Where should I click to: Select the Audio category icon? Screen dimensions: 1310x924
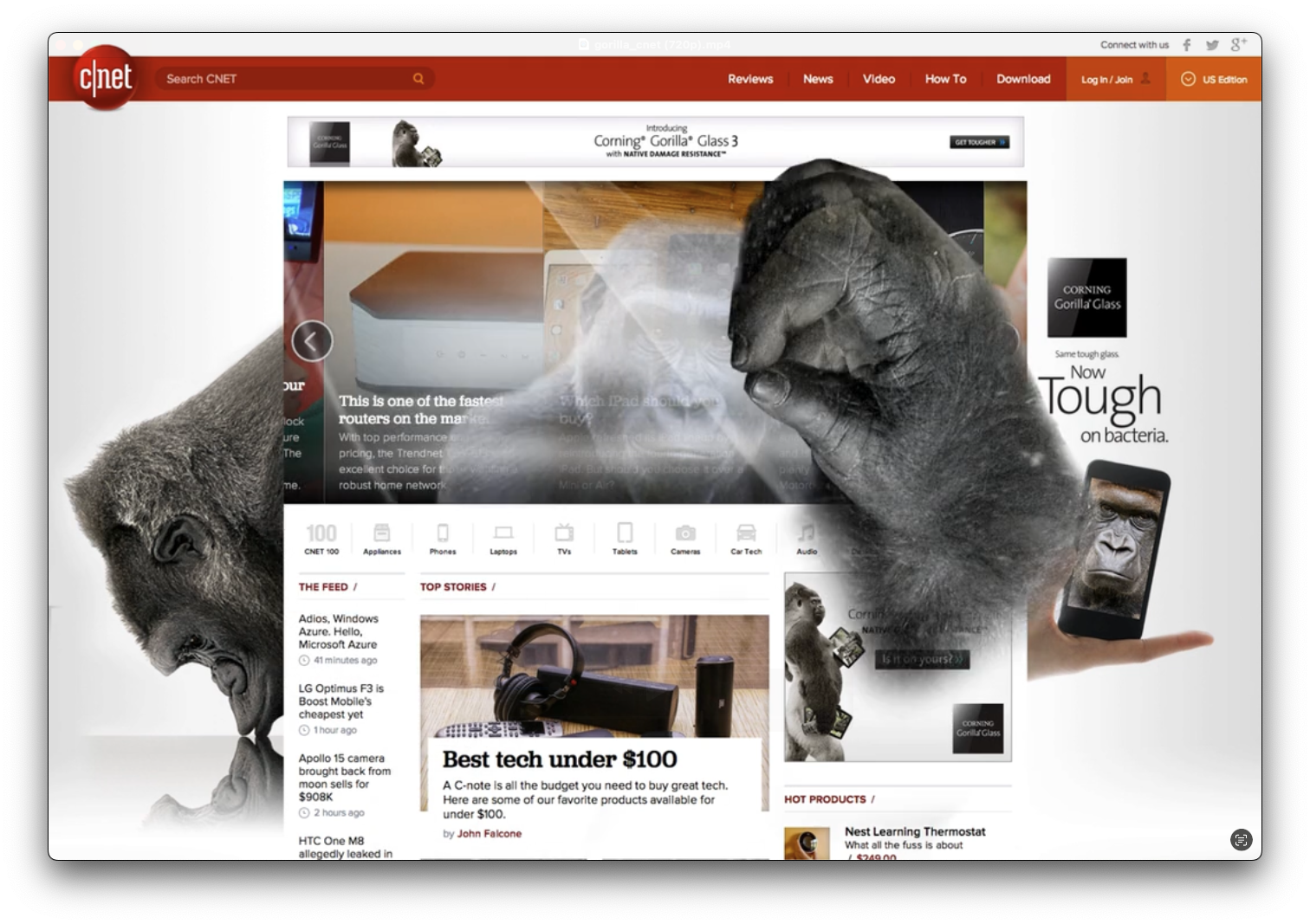807,538
